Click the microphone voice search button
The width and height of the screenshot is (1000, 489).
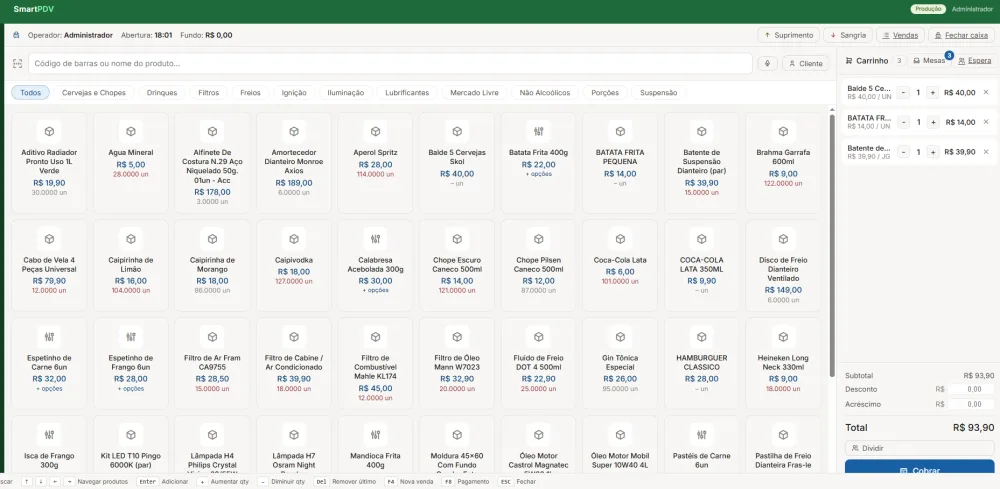click(768, 64)
